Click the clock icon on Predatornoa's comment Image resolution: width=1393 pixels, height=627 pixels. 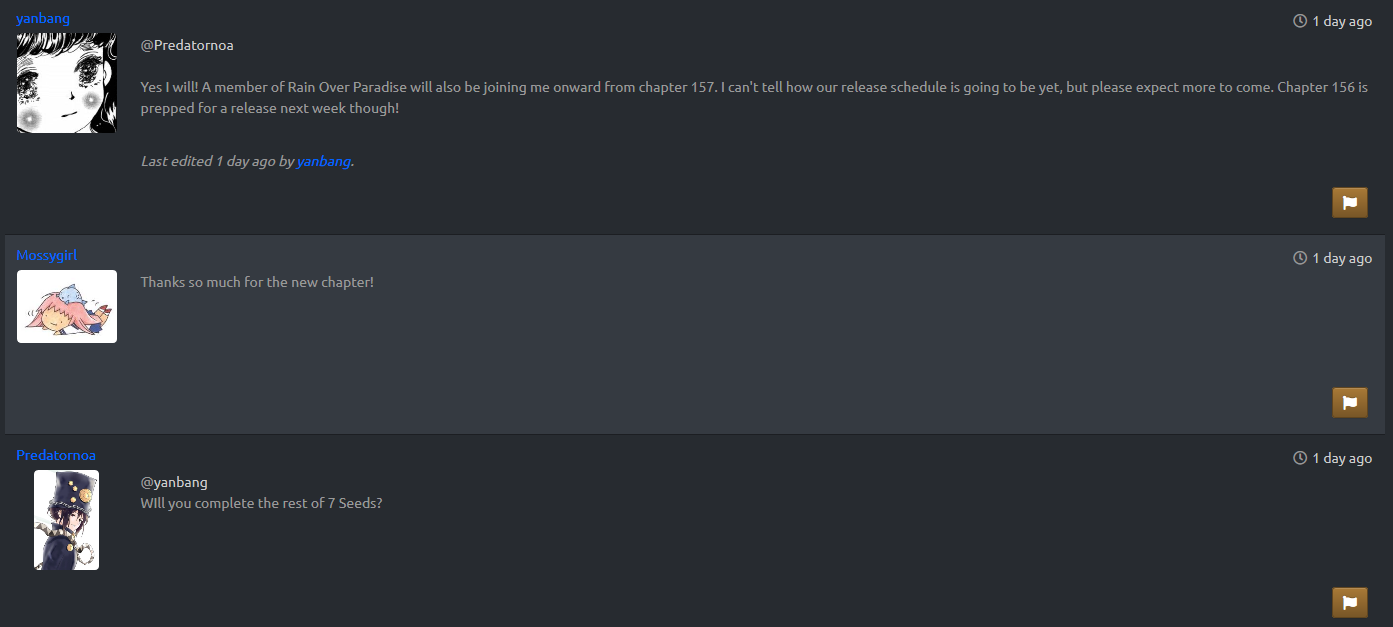click(x=1300, y=458)
